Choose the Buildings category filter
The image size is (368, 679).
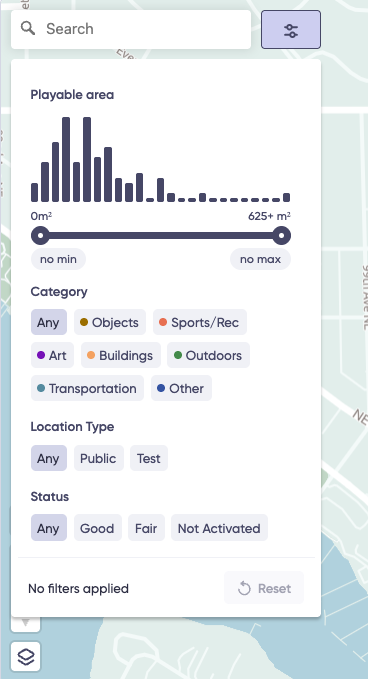tap(121, 355)
